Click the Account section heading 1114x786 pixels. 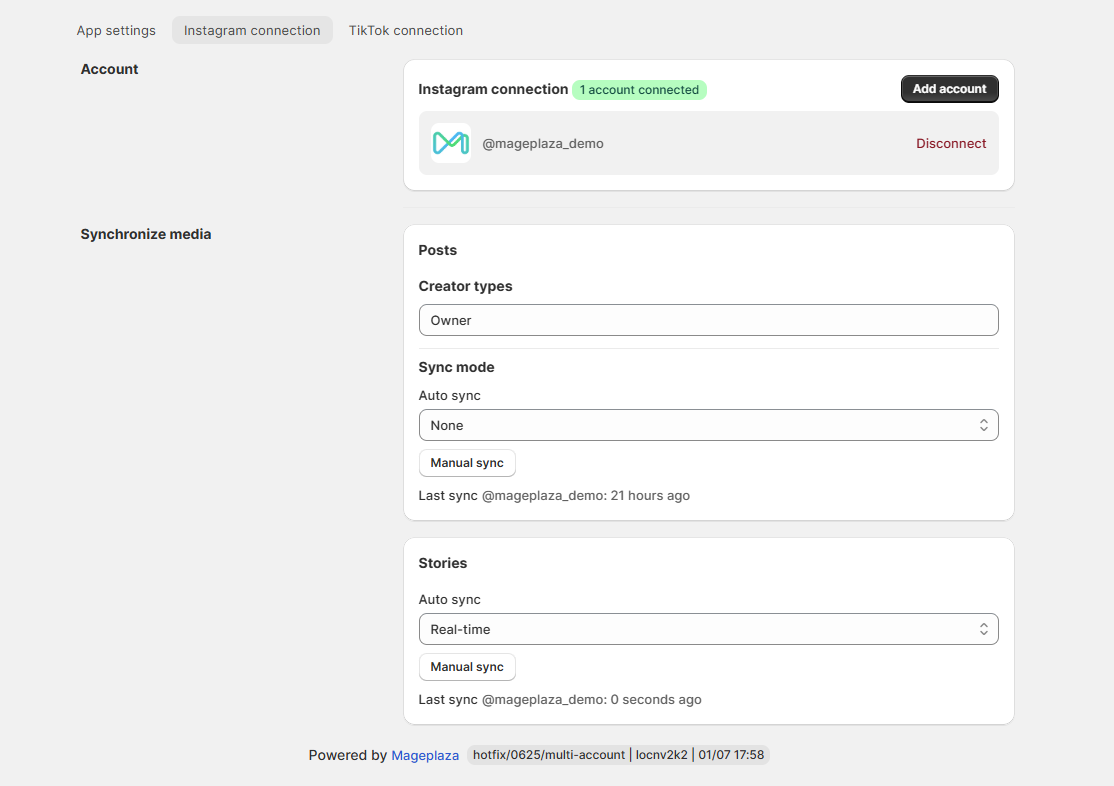(x=109, y=69)
